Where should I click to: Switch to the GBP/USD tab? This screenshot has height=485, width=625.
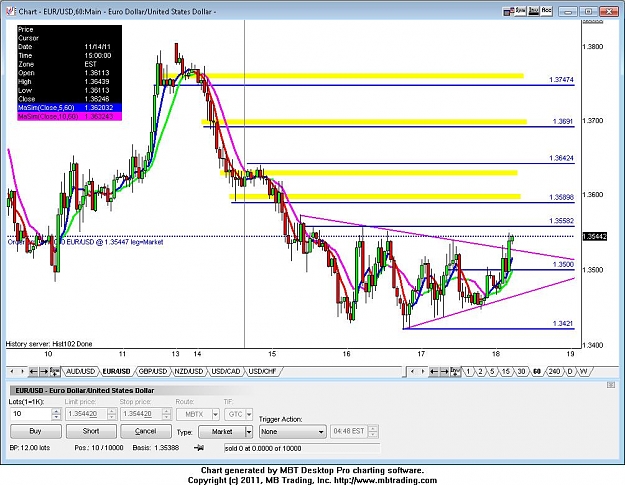tap(153, 371)
